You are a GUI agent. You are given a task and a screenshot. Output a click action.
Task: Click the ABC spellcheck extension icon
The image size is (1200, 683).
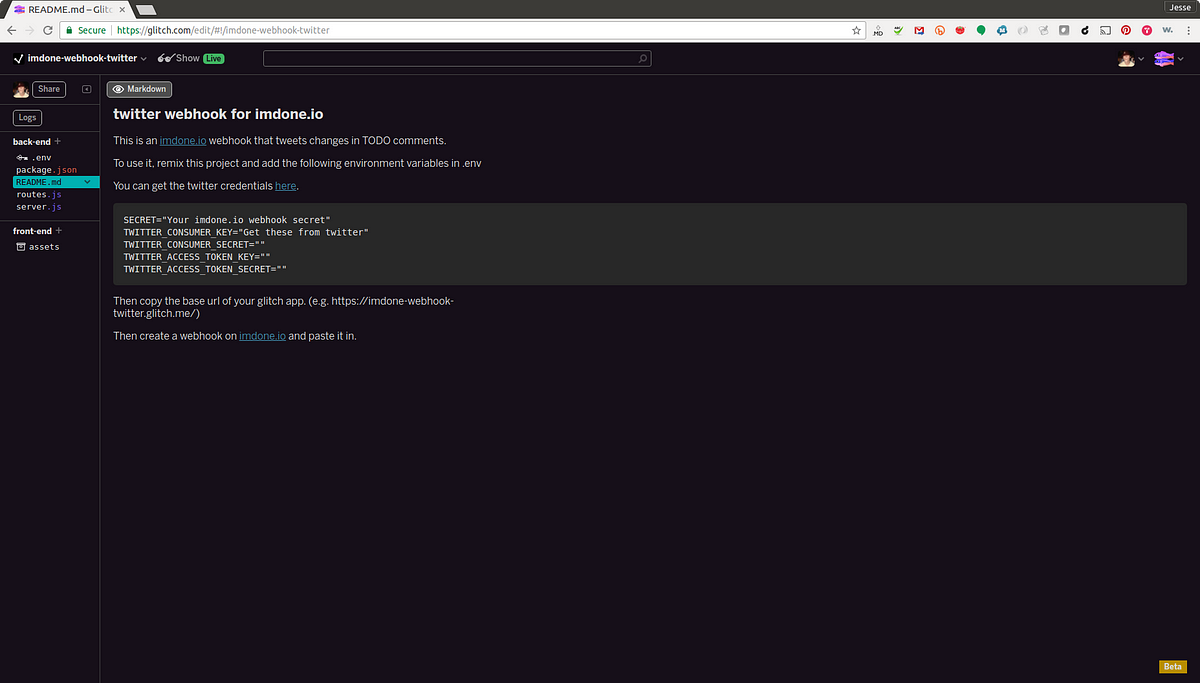pos(899,31)
